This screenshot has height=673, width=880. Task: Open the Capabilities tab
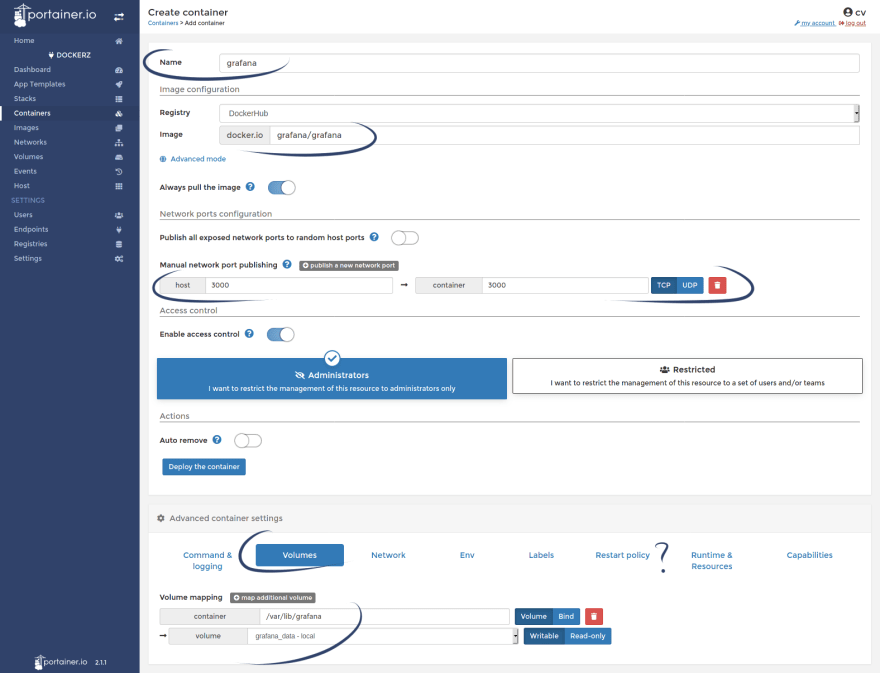click(809, 555)
